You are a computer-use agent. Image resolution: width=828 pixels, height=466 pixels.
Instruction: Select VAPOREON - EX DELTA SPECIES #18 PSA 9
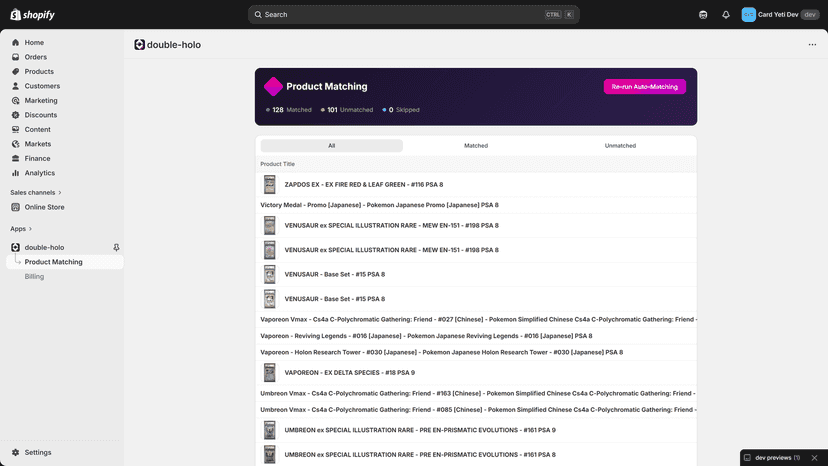point(476,372)
